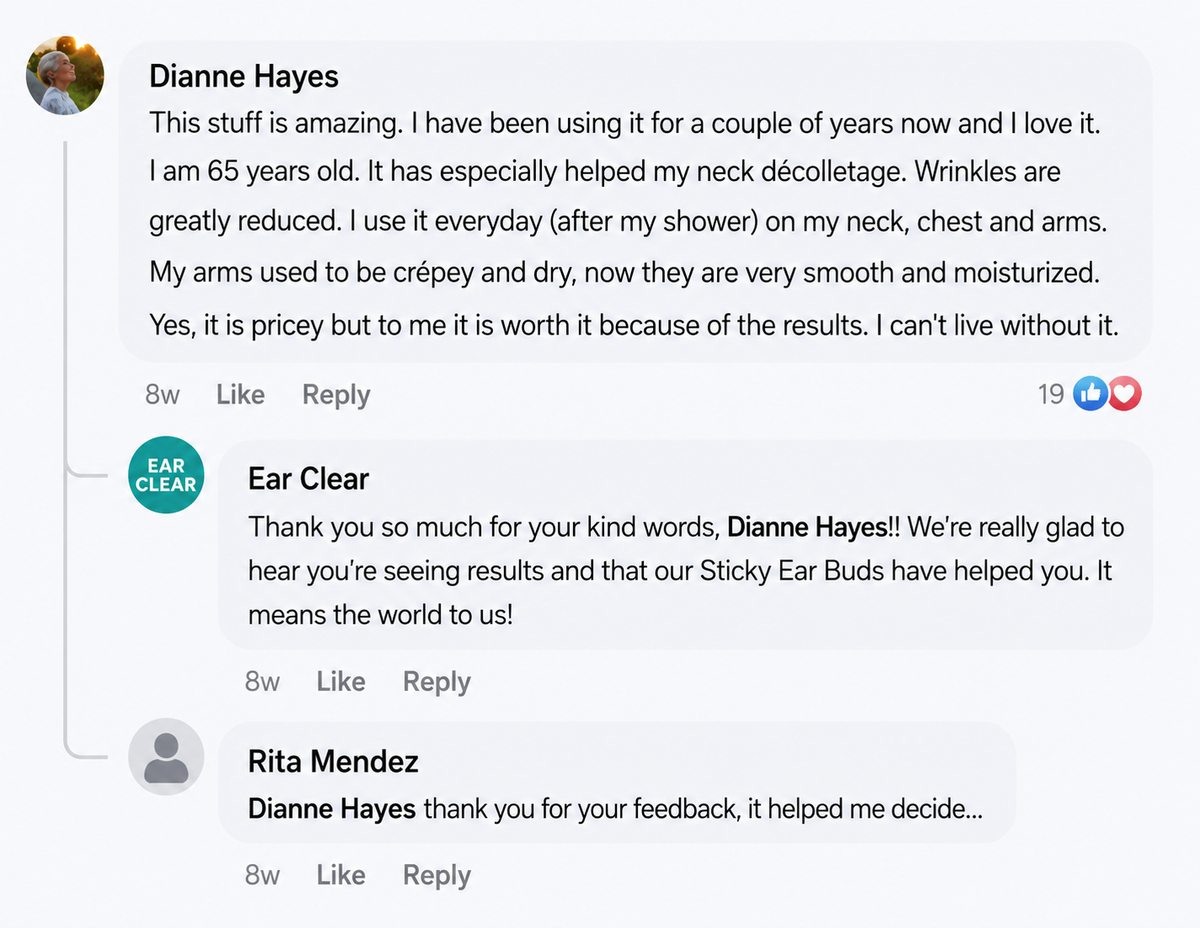The height and width of the screenshot is (928, 1200).
Task: Reply to Dianne Hayes' comment
Action: [x=336, y=395]
